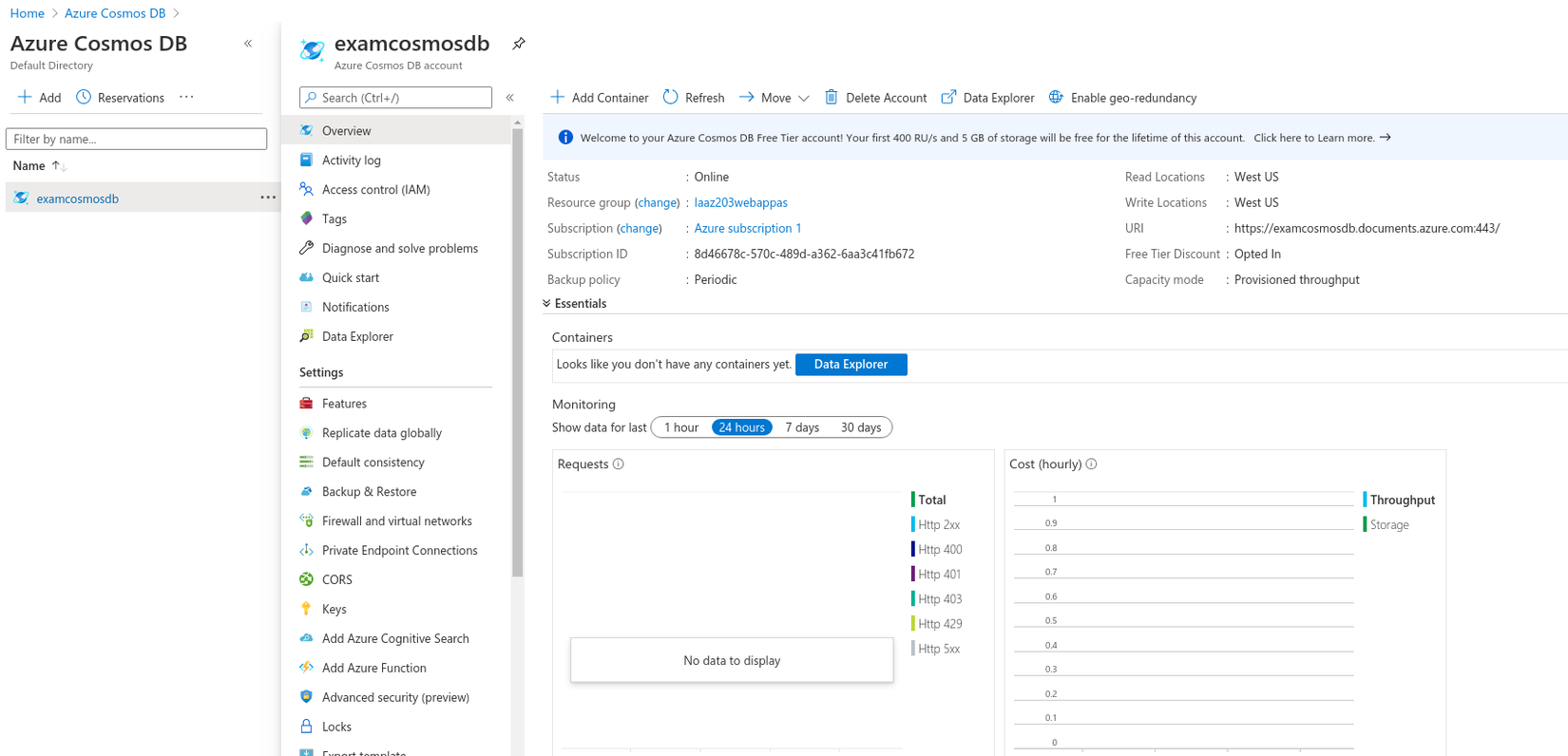Click the Requests info icon
Image resolution: width=1568 pixels, height=756 pixels.
tap(619, 464)
